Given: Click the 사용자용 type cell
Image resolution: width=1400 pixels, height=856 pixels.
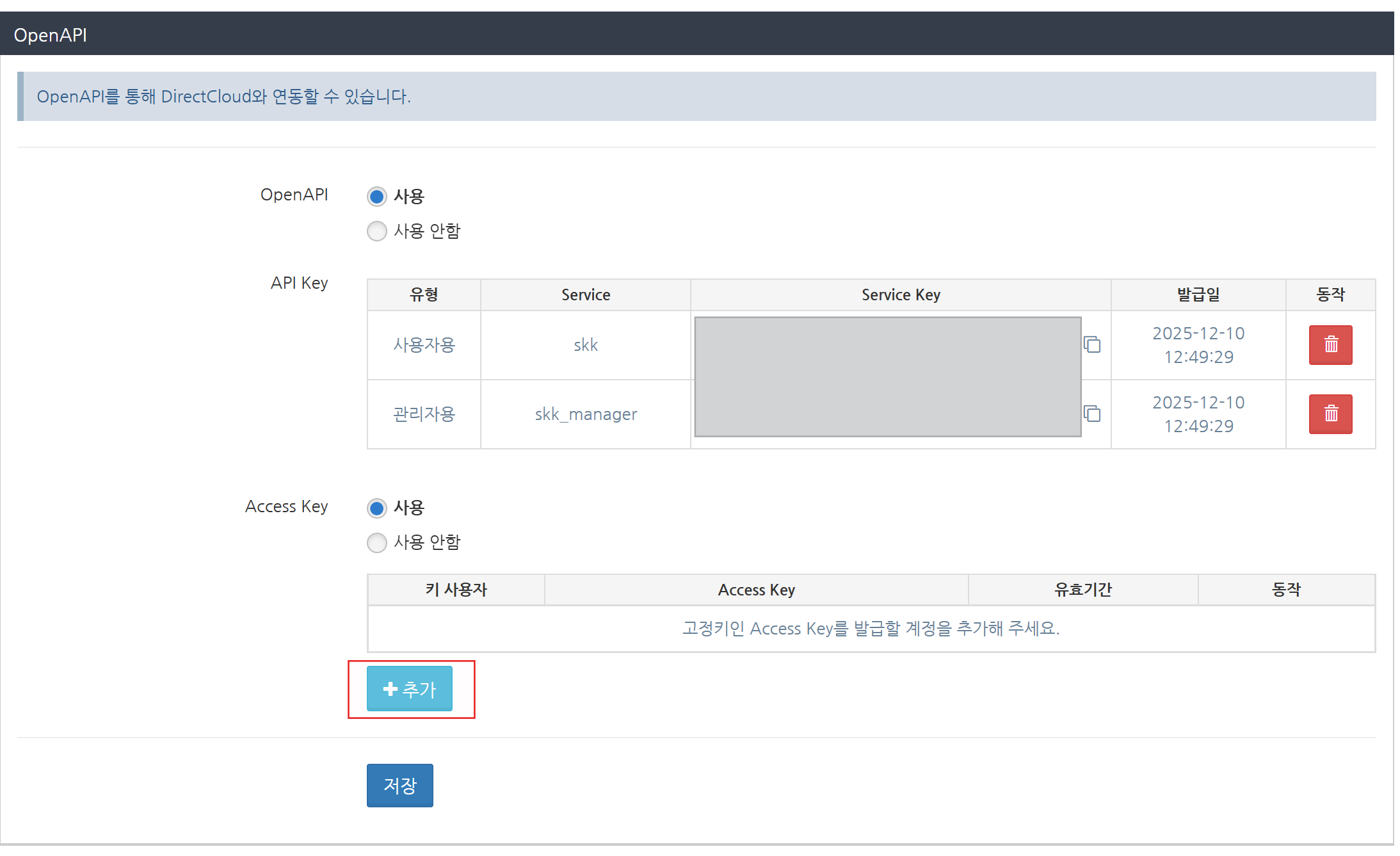Looking at the screenshot, I should click(424, 345).
